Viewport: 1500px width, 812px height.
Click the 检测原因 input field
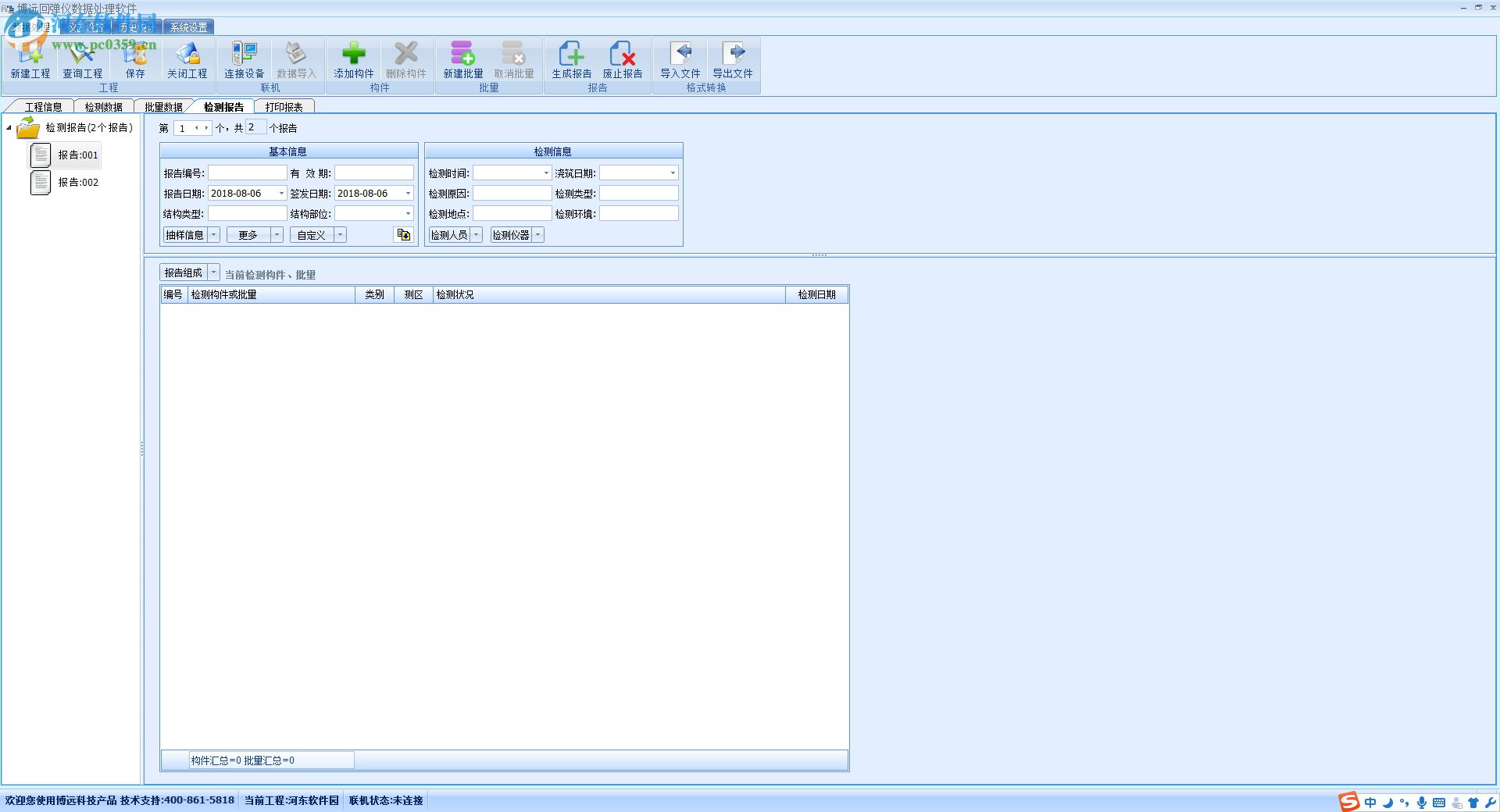pos(512,193)
